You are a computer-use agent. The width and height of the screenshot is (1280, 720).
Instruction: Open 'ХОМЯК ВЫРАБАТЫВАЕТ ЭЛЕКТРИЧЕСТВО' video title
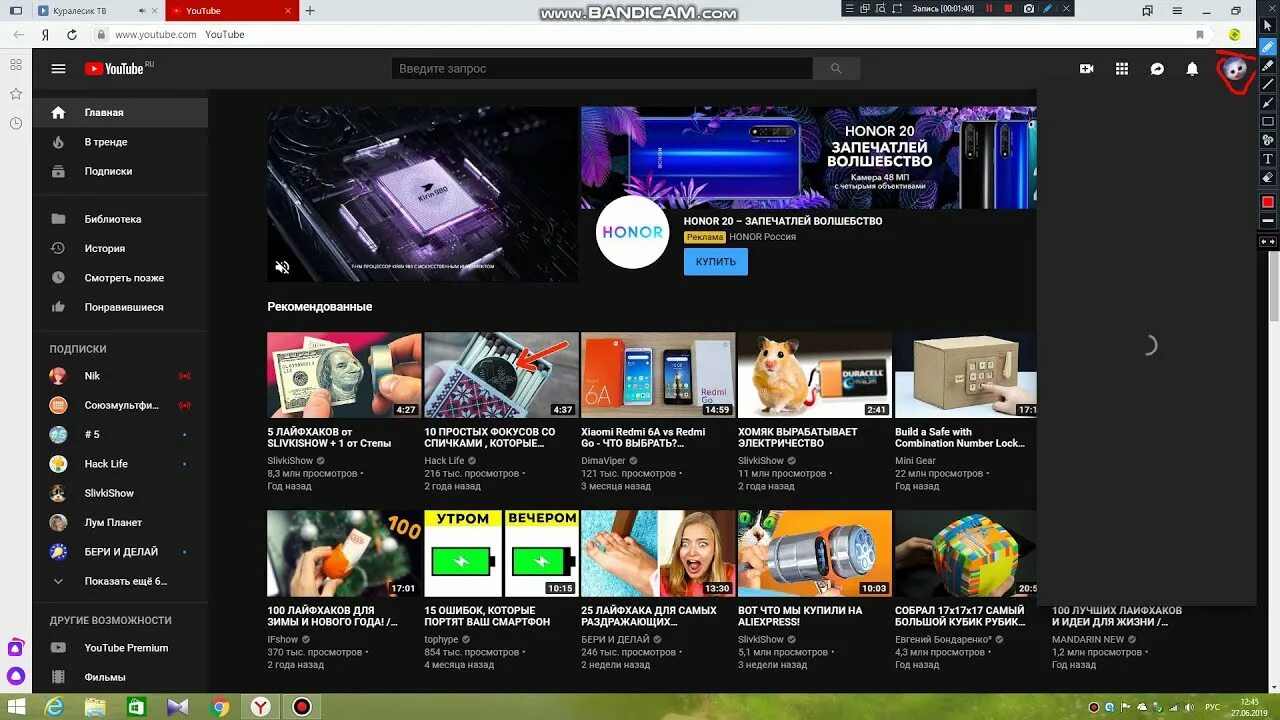point(798,438)
